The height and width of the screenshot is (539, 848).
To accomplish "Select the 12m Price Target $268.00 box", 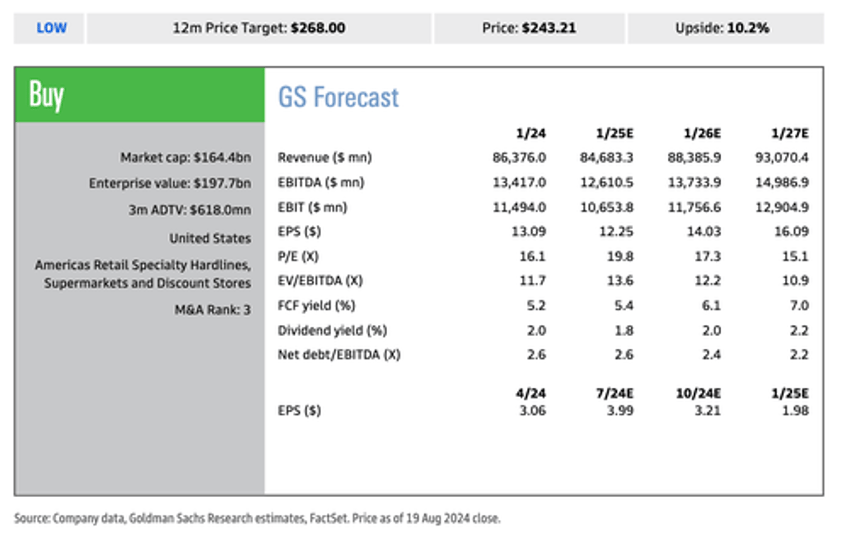I will point(259,28).
